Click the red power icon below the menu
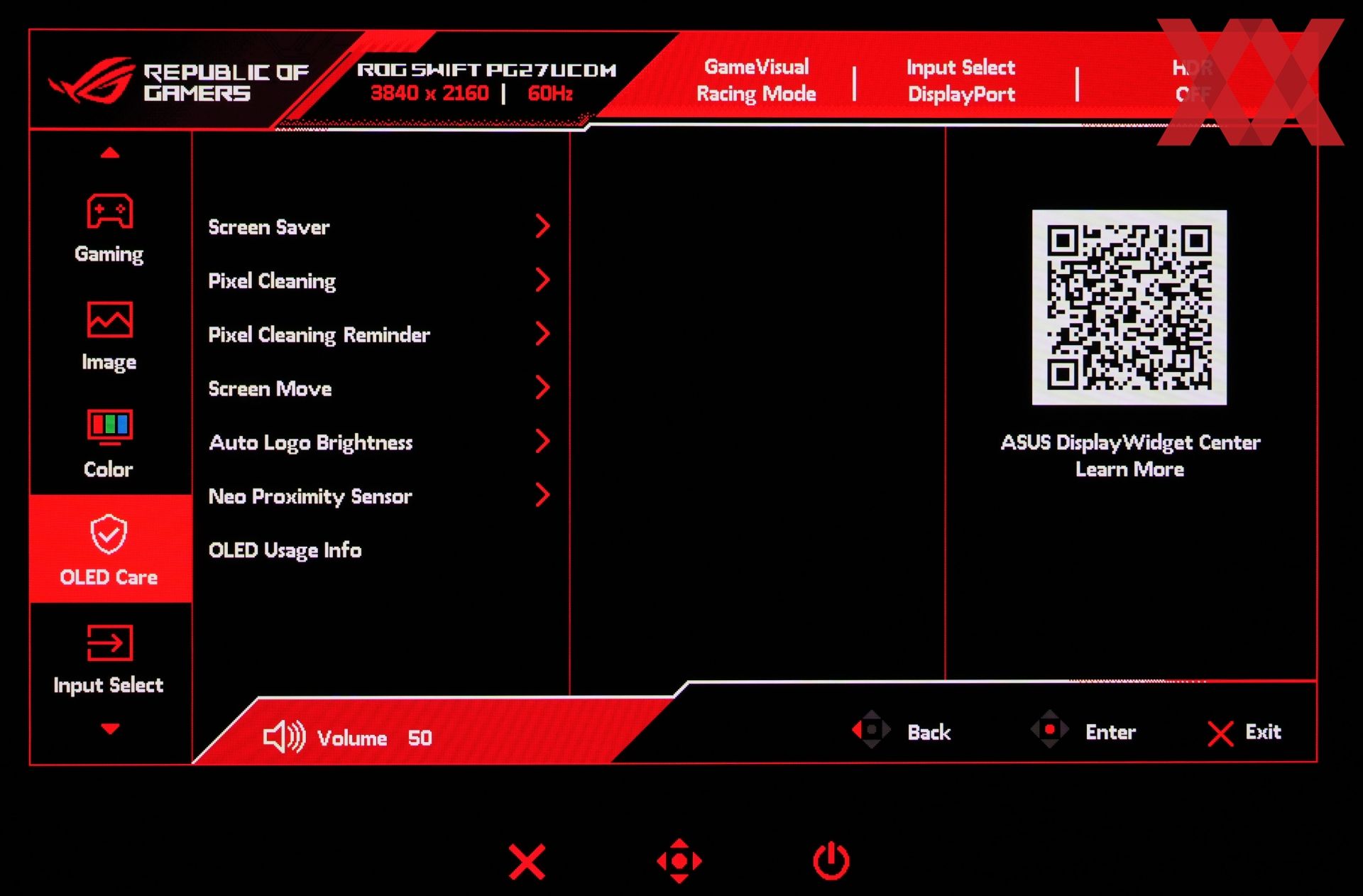The width and height of the screenshot is (1363, 896). [x=831, y=861]
